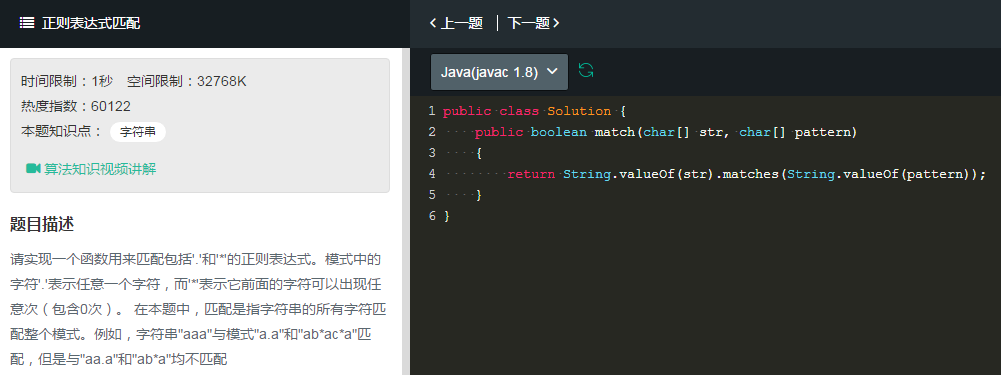Click the 空间限制：32768K text

click(186, 81)
